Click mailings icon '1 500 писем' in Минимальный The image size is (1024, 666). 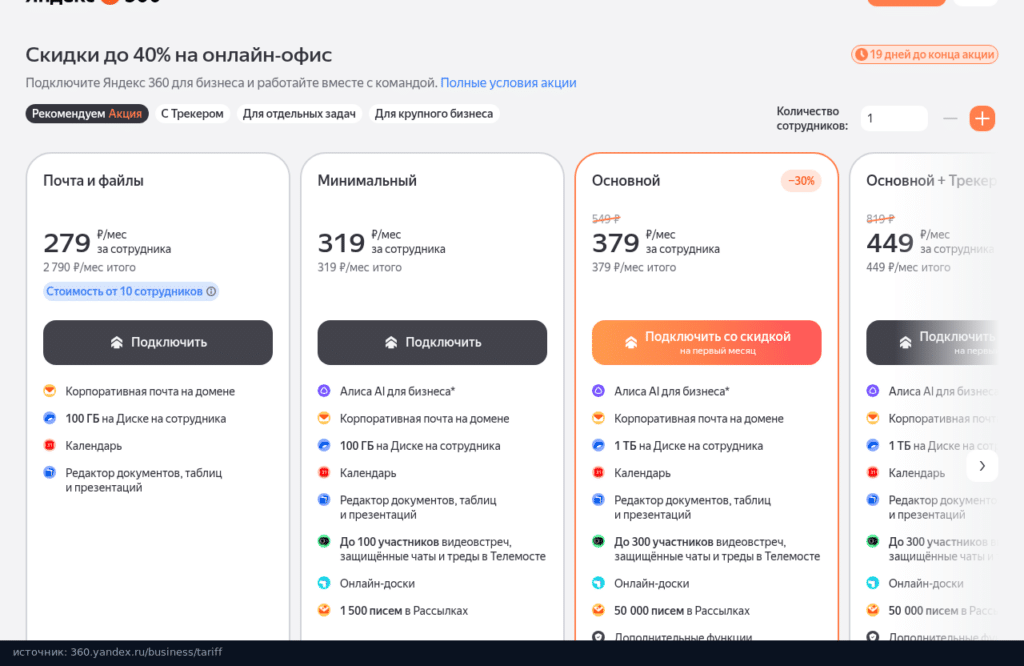coord(324,610)
